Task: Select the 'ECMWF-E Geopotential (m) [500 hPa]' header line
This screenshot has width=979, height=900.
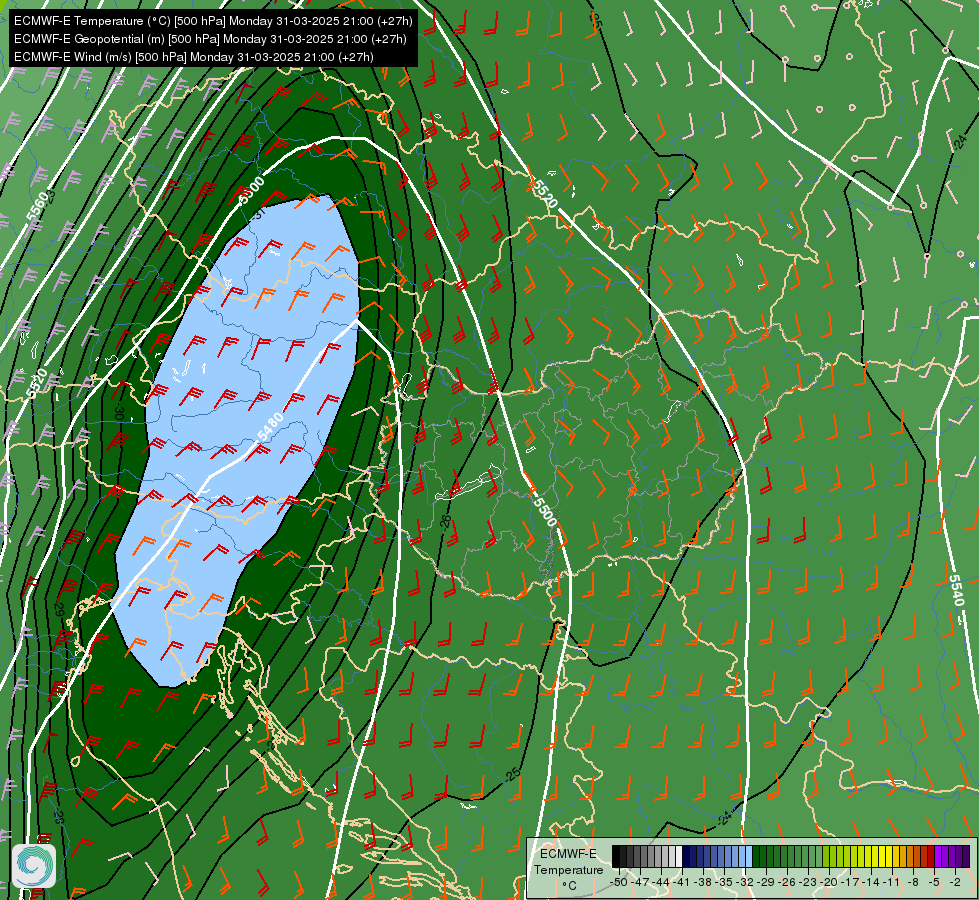Action: tap(210, 39)
